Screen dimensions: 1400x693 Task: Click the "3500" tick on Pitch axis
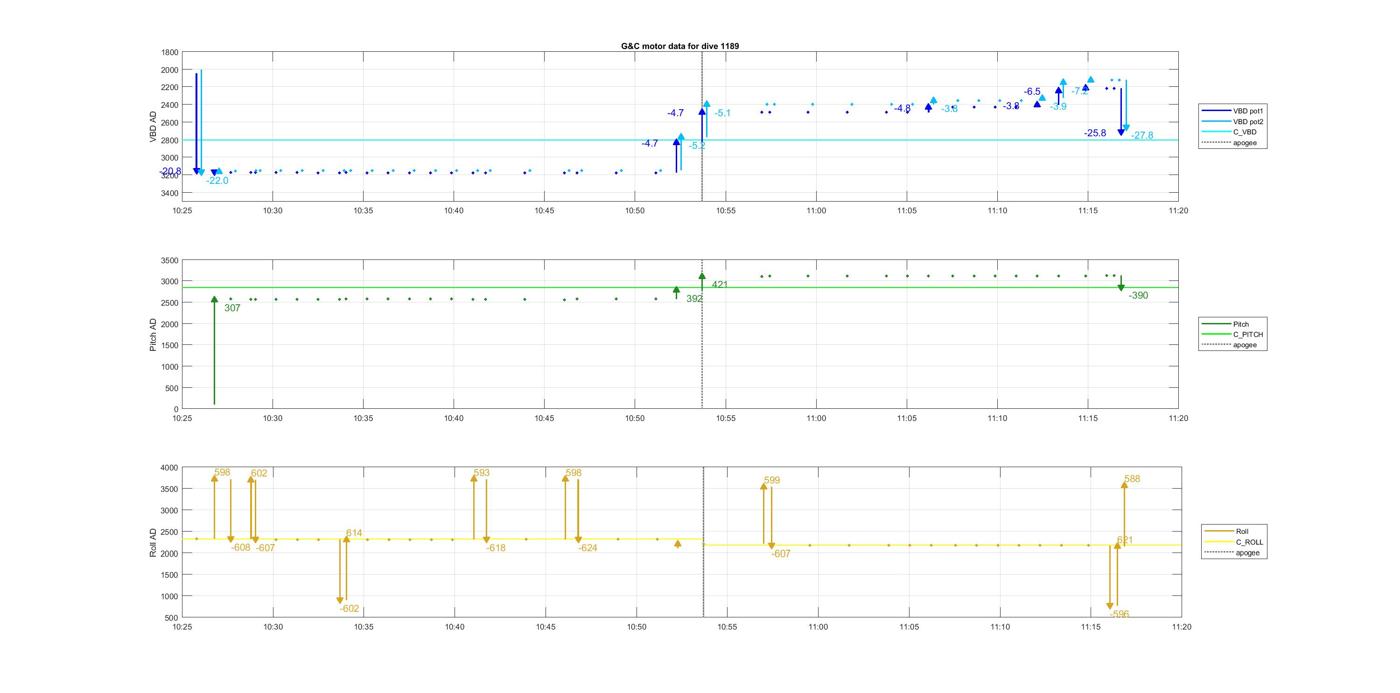tap(169, 260)
